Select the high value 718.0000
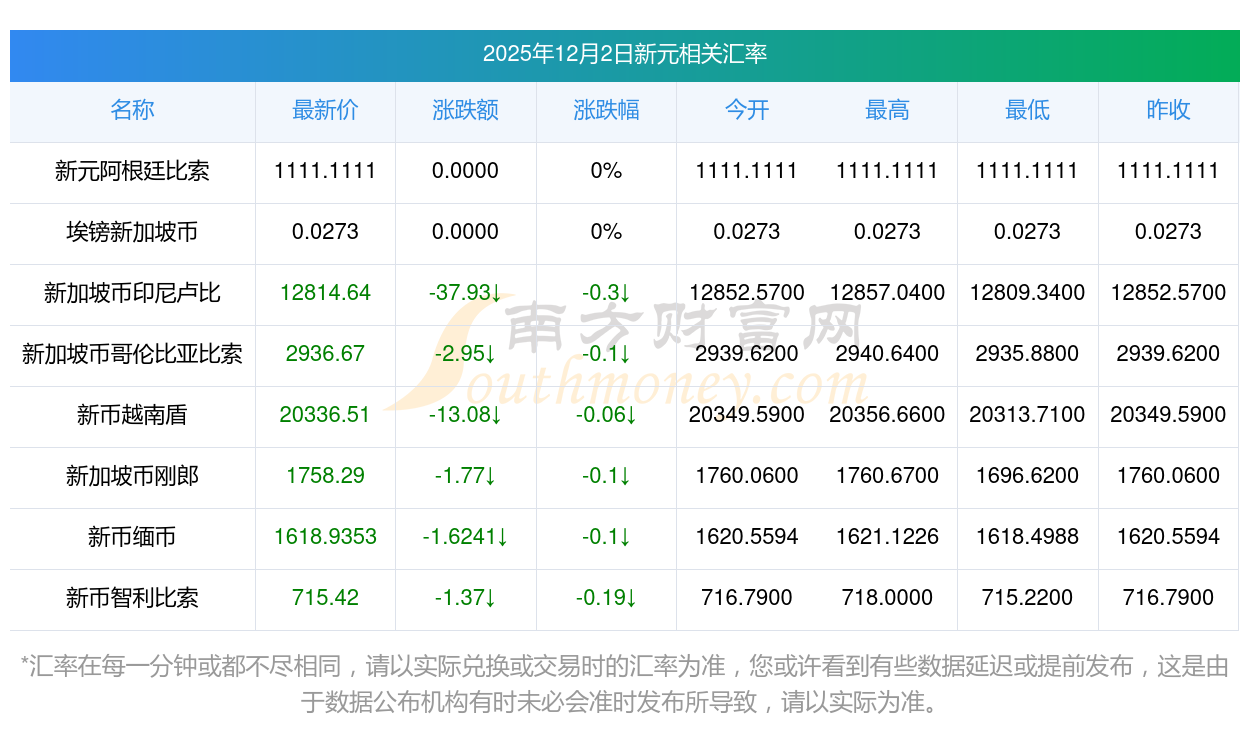 [x=887, y=598]
